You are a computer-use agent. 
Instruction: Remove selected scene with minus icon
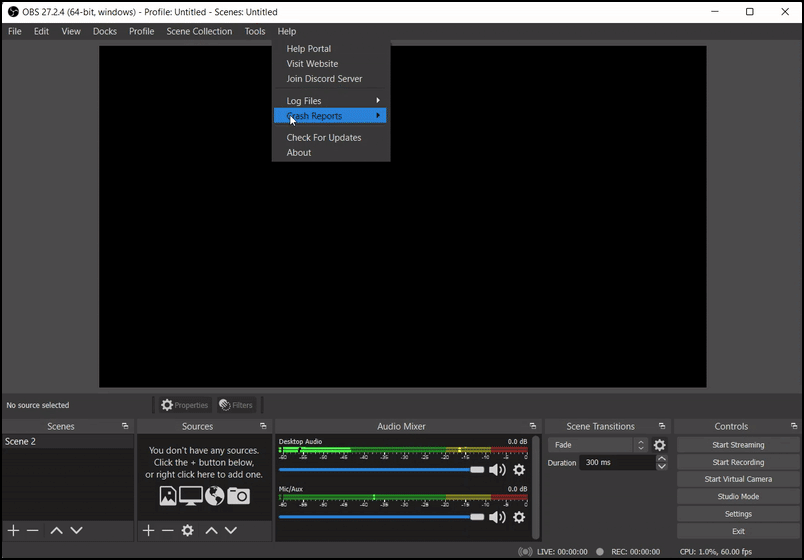33,530
